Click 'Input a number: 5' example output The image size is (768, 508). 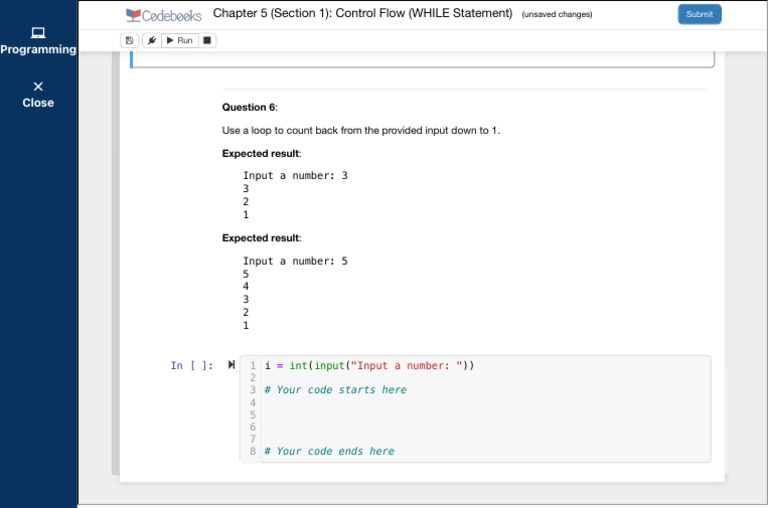tap(295, 261)
